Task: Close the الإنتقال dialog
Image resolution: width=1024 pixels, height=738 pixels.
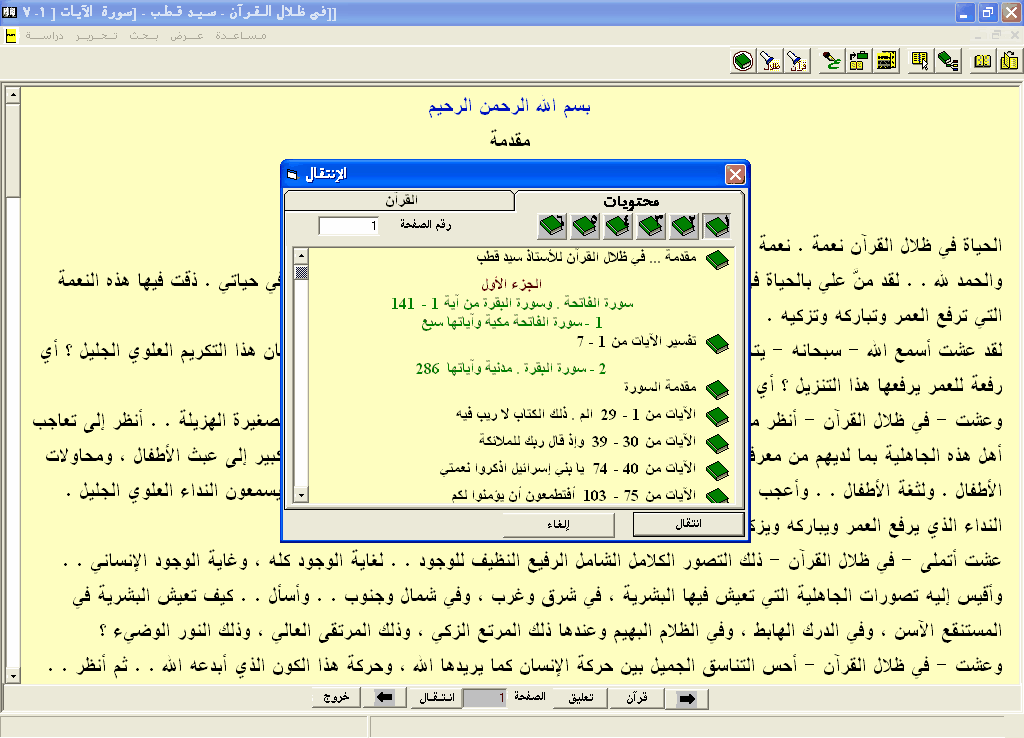Action: pos(735,174)
